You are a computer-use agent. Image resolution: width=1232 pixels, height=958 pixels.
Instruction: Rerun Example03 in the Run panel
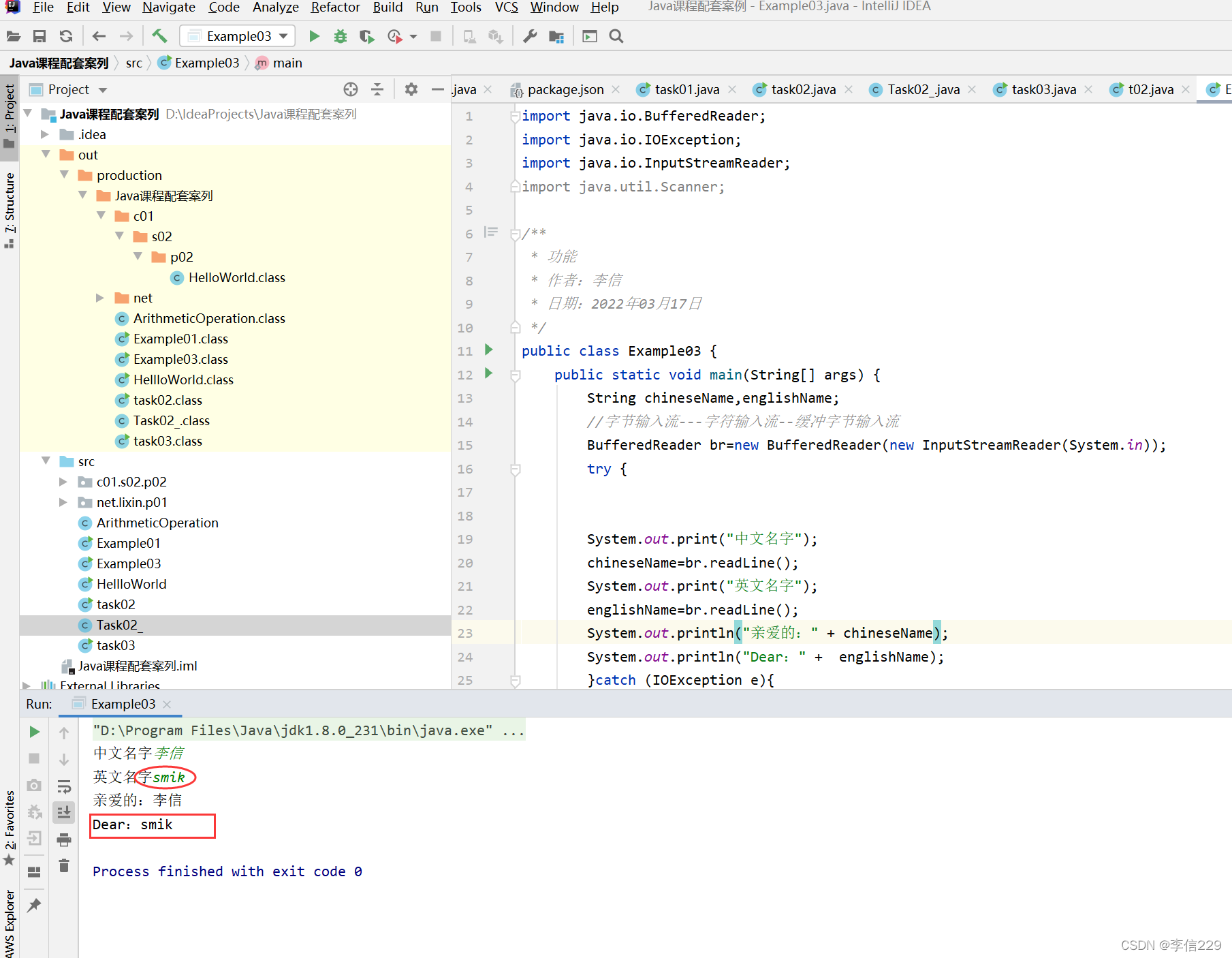34,732
